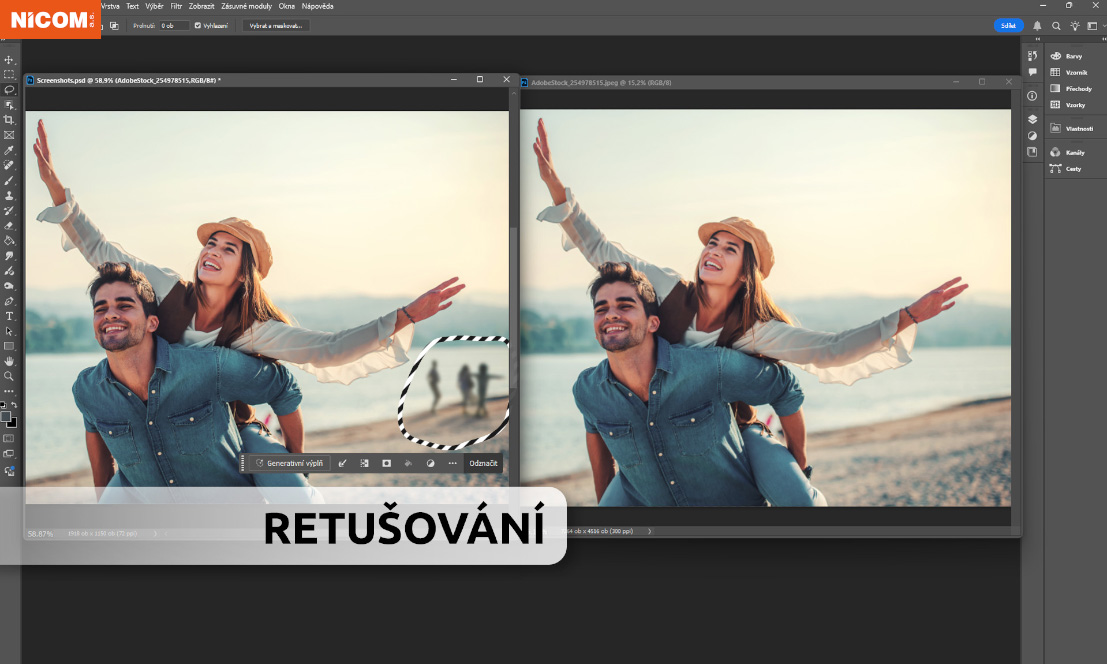Select the Frame tool
The width and height of the screenshot is (1107, 664).
(9, 135)
